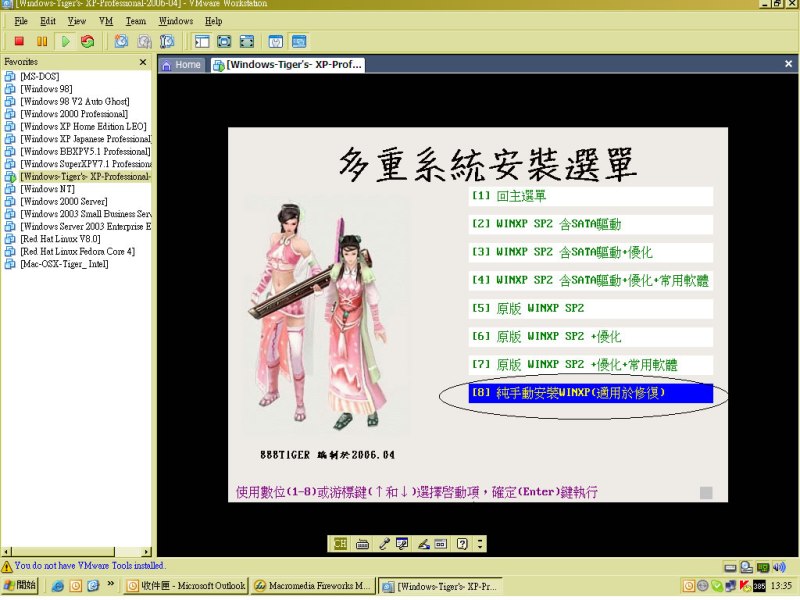
Task: Launch Internet Explorer from Quick Launch
Action: pos(58,586)
